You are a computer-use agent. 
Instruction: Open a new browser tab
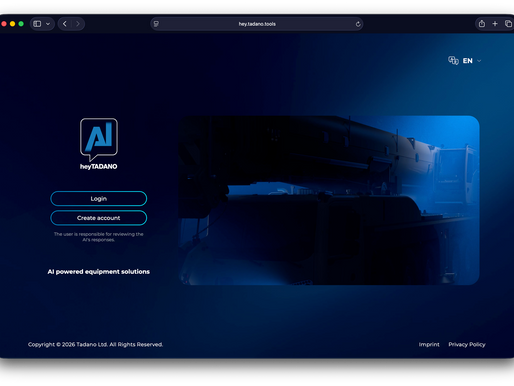point(495,24)
